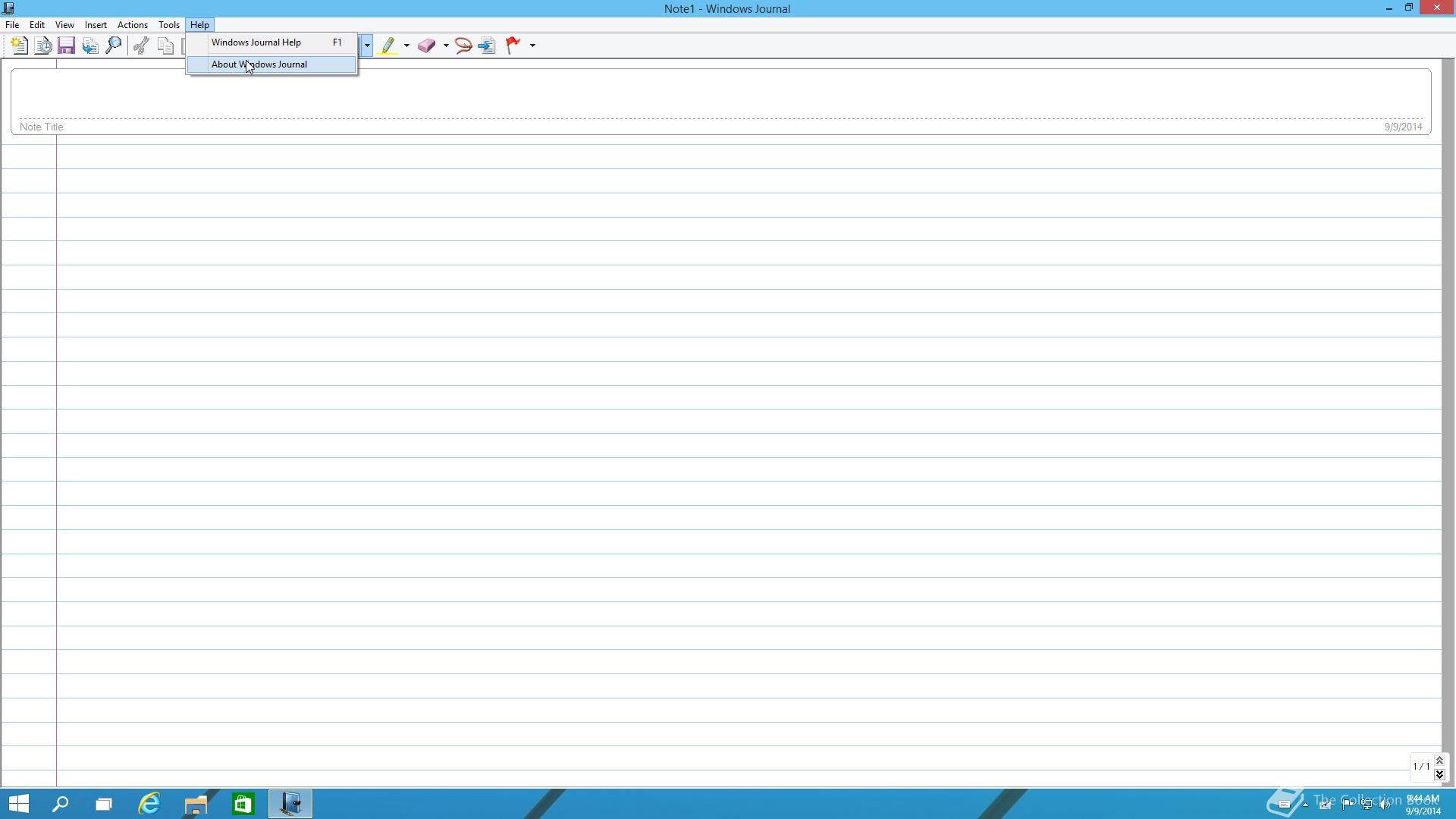Open the File menu
Viewport: 1456px width, 819px height.
tap(12, 25)
